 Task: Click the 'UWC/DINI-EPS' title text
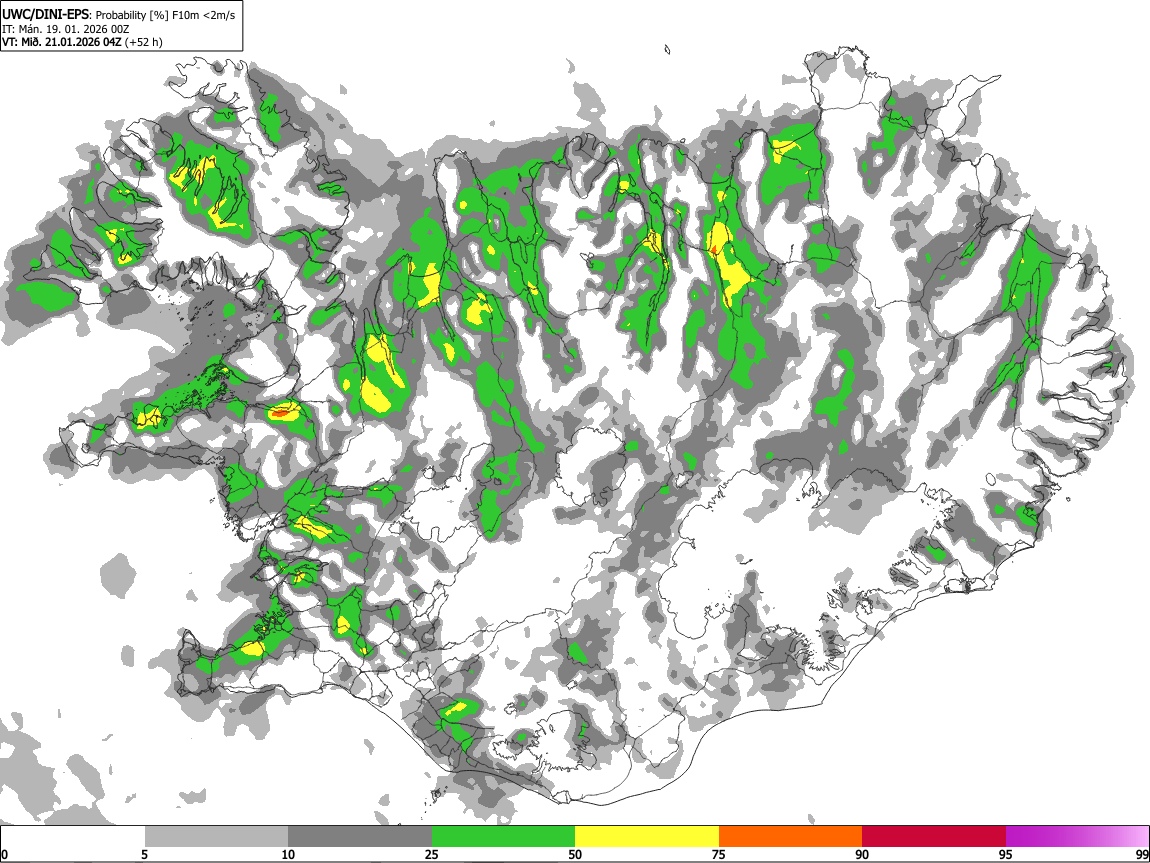(x=47, y=15)
